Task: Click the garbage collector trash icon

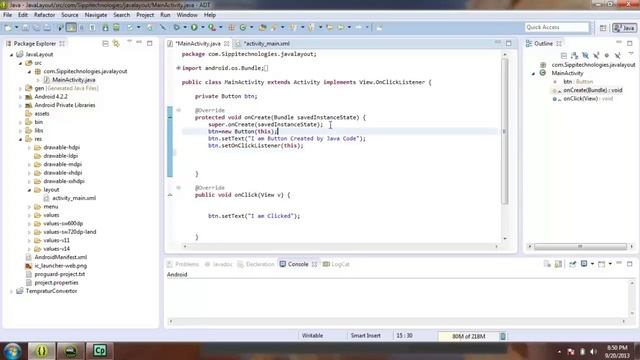Action: click(503, 336)
